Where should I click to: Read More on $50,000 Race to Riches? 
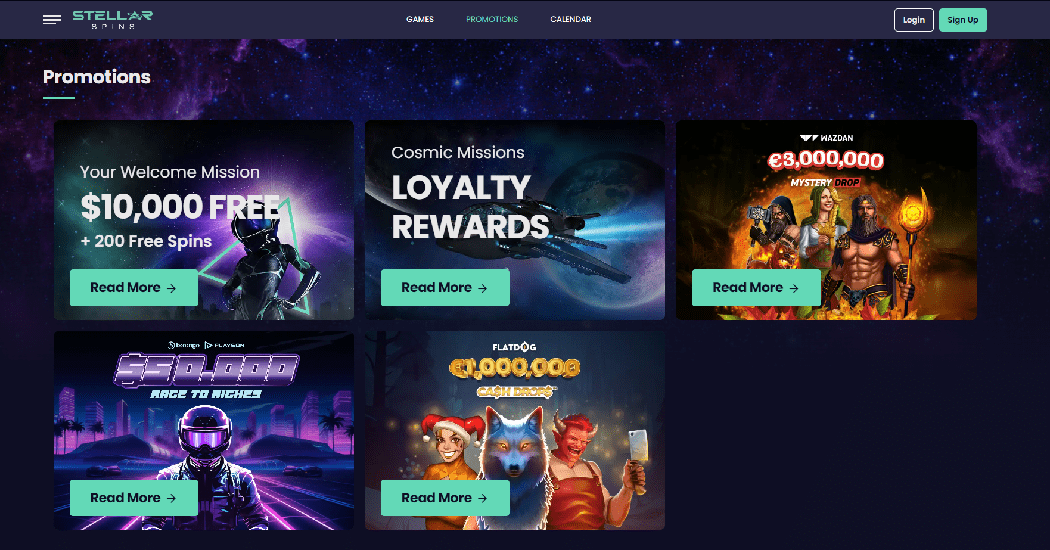pyautogui.click(x=134, y=498)
